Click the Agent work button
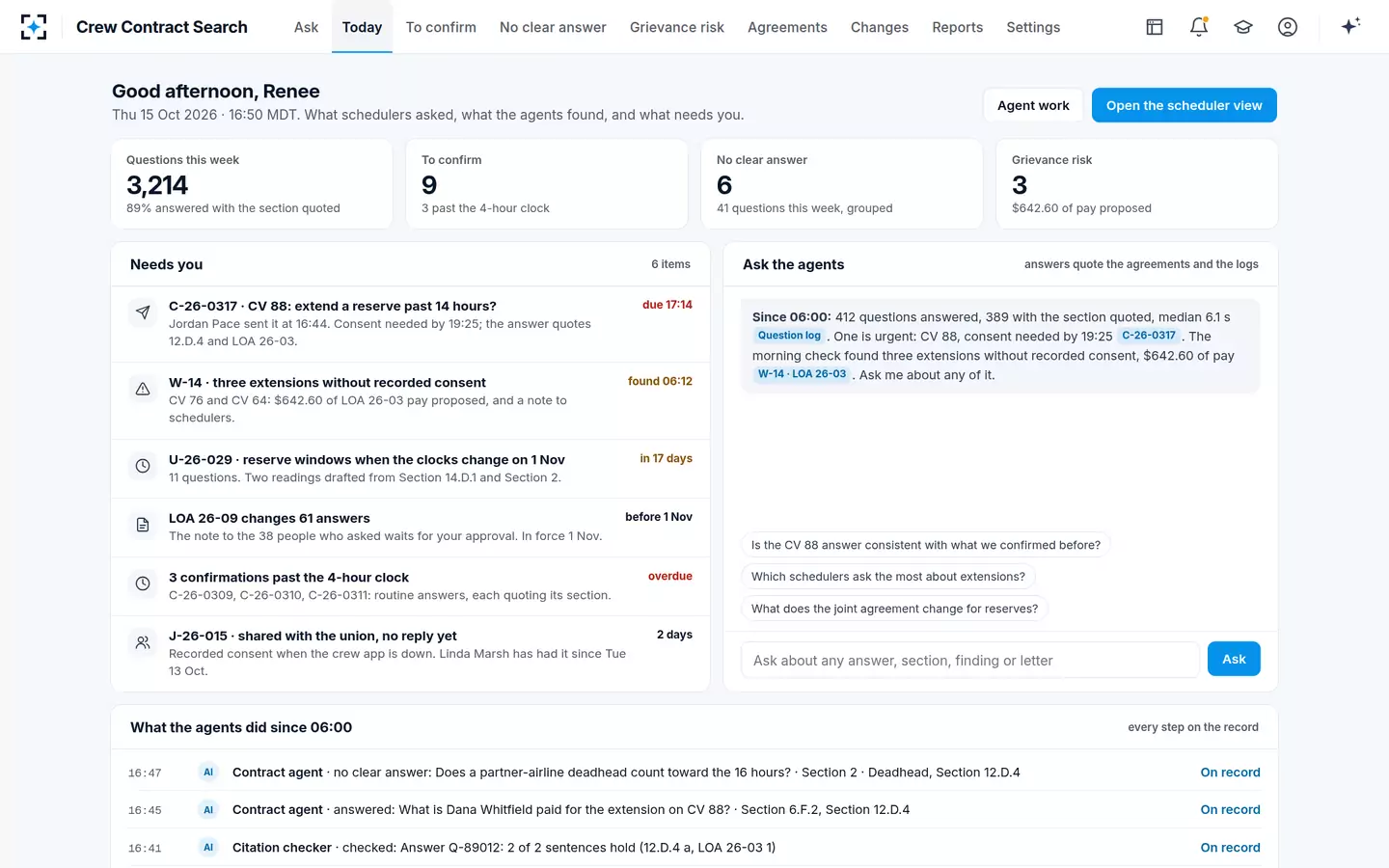This screenshot has width=1389, height=868. click(1033, 105)
